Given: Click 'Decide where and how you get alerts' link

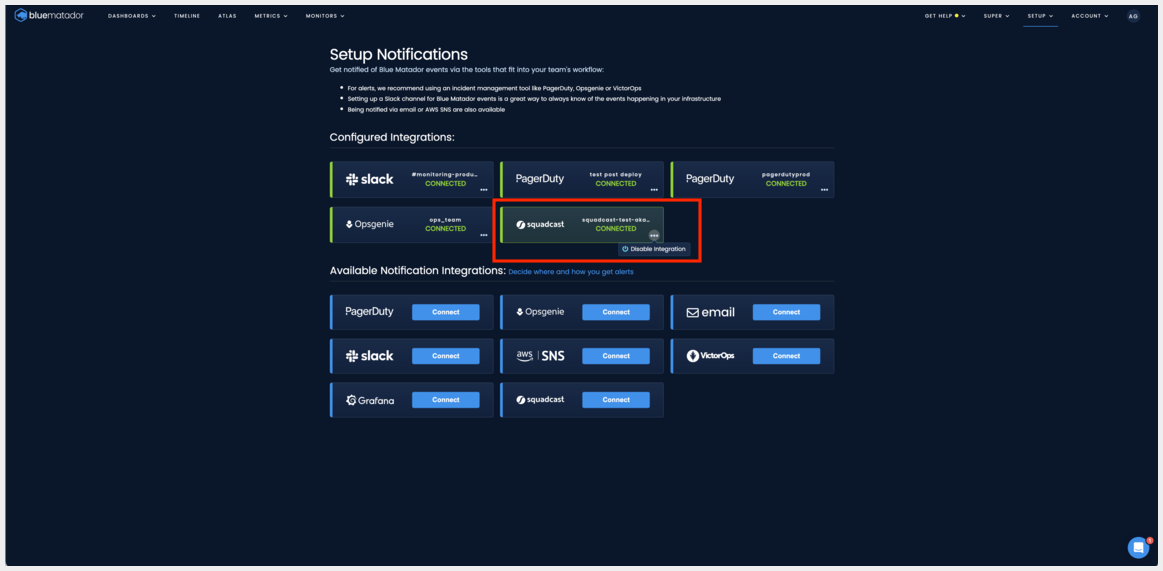Looking at the screenshot, I should point(570,272).
